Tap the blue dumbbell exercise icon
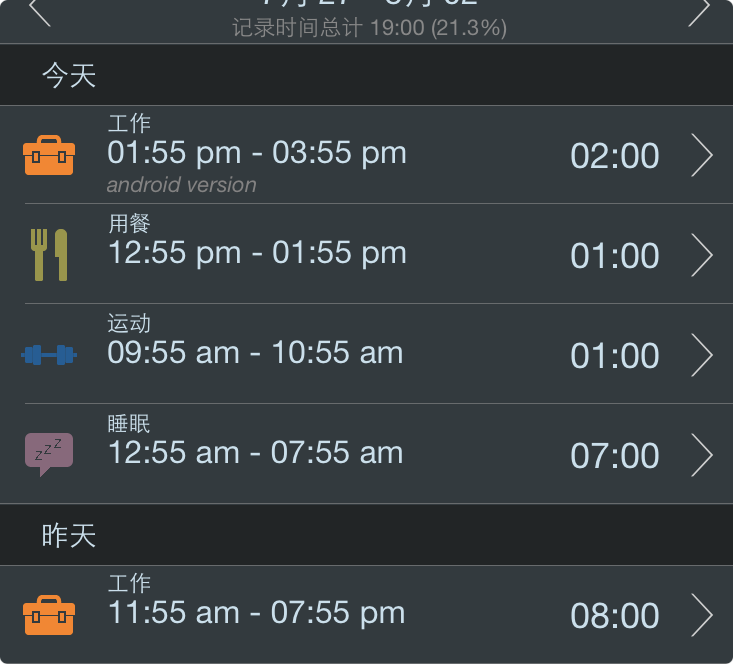The width and height of the screenshot is (733, 664). pos(49,355)
